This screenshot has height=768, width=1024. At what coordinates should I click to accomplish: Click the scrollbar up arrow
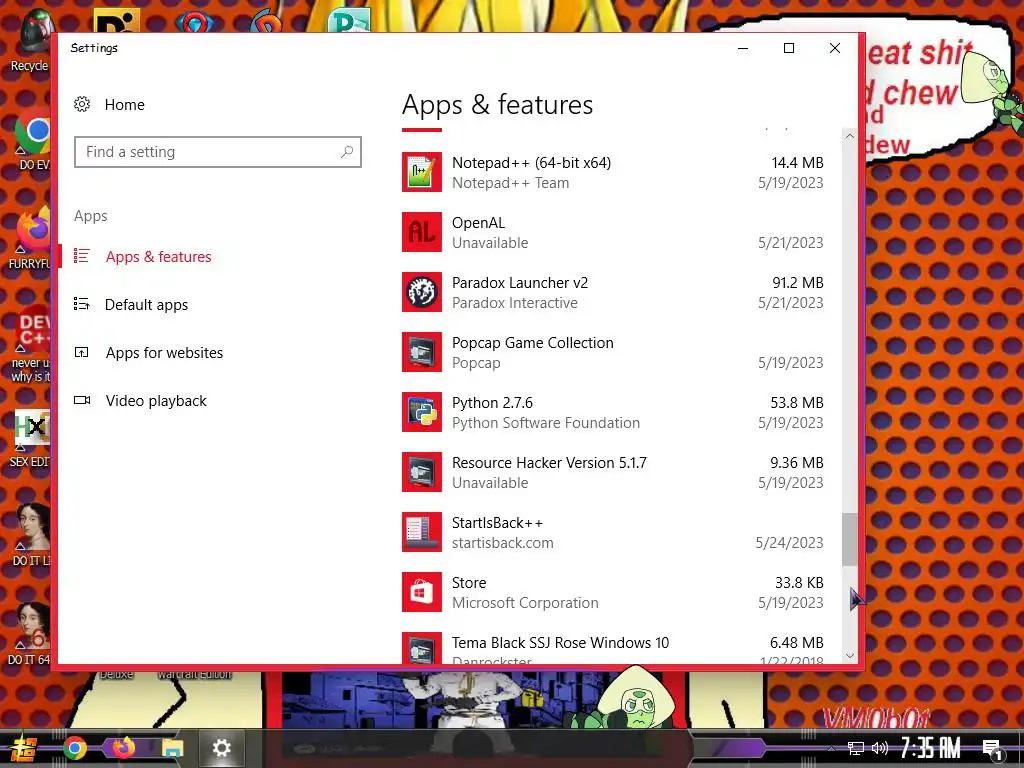coord(849,136)
